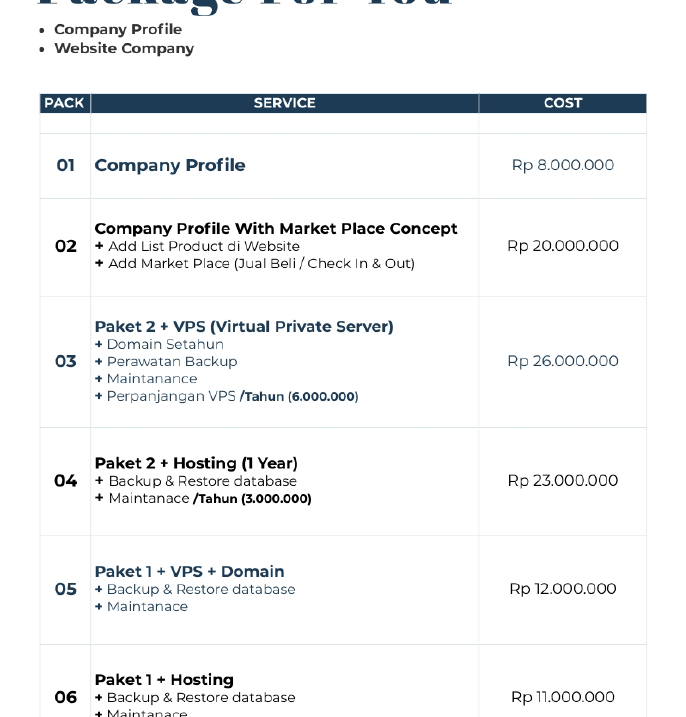Click the SERVICE column header
686x717 pixels.
[x=284, y=103]
